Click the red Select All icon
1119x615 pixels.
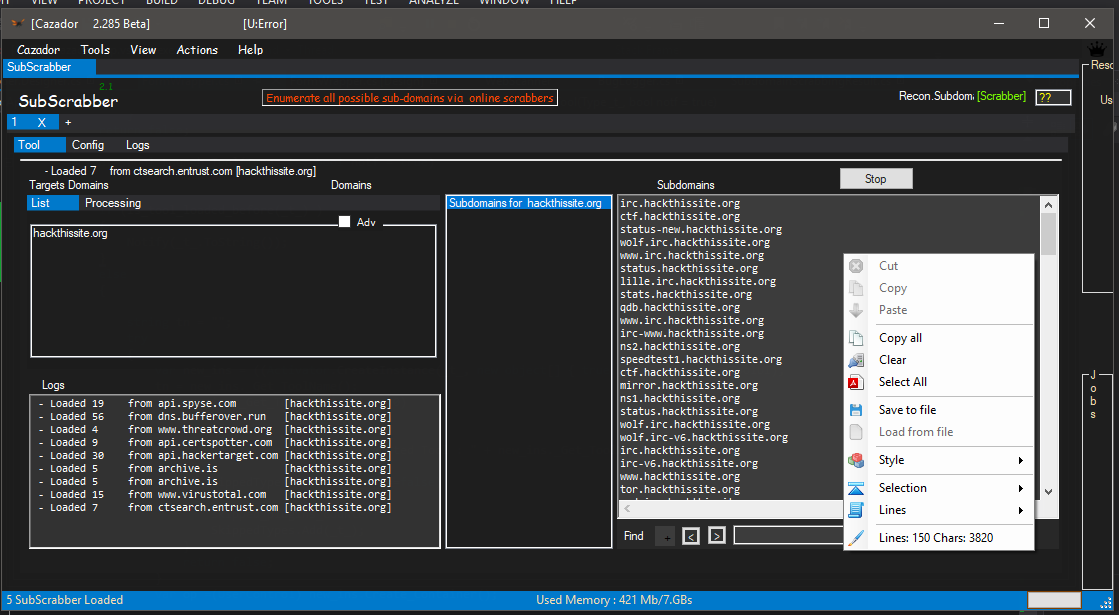[856, 382]
